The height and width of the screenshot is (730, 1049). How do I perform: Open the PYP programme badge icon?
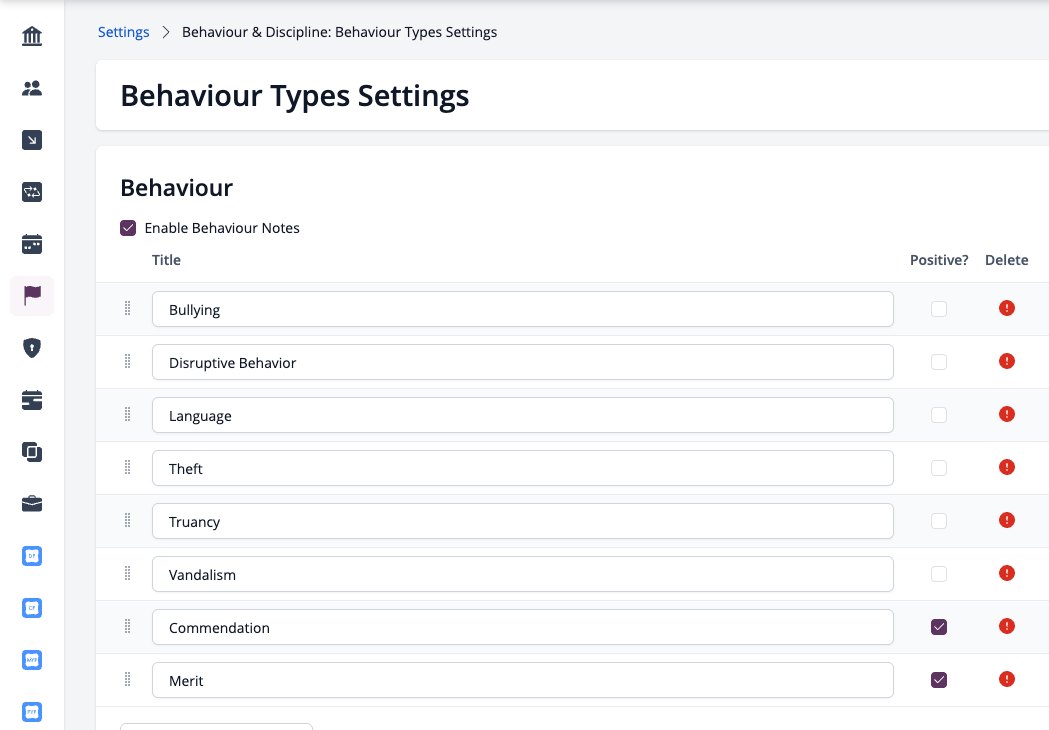32,712
